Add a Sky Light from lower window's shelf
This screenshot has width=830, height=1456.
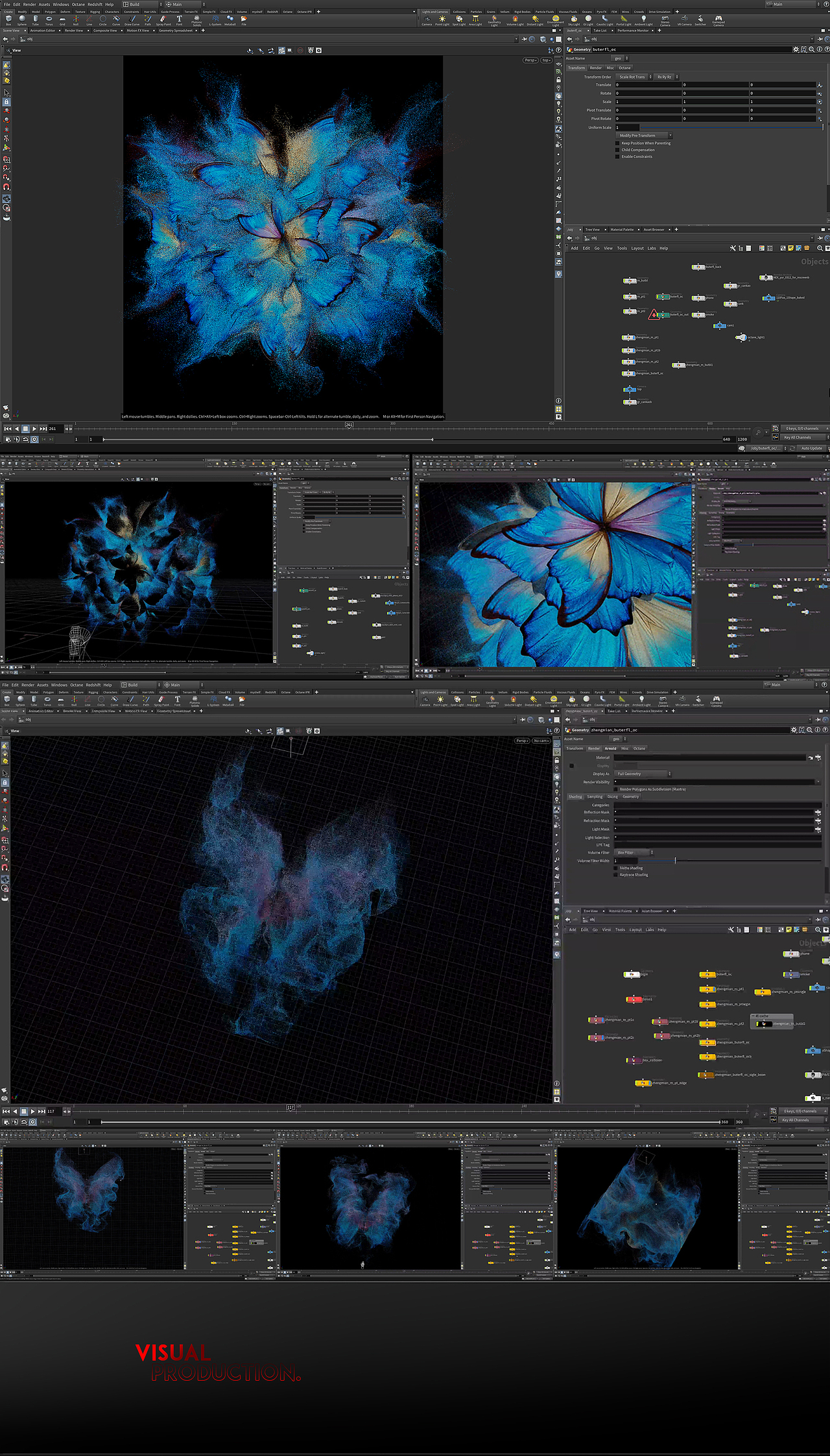(x=572, y=701)
